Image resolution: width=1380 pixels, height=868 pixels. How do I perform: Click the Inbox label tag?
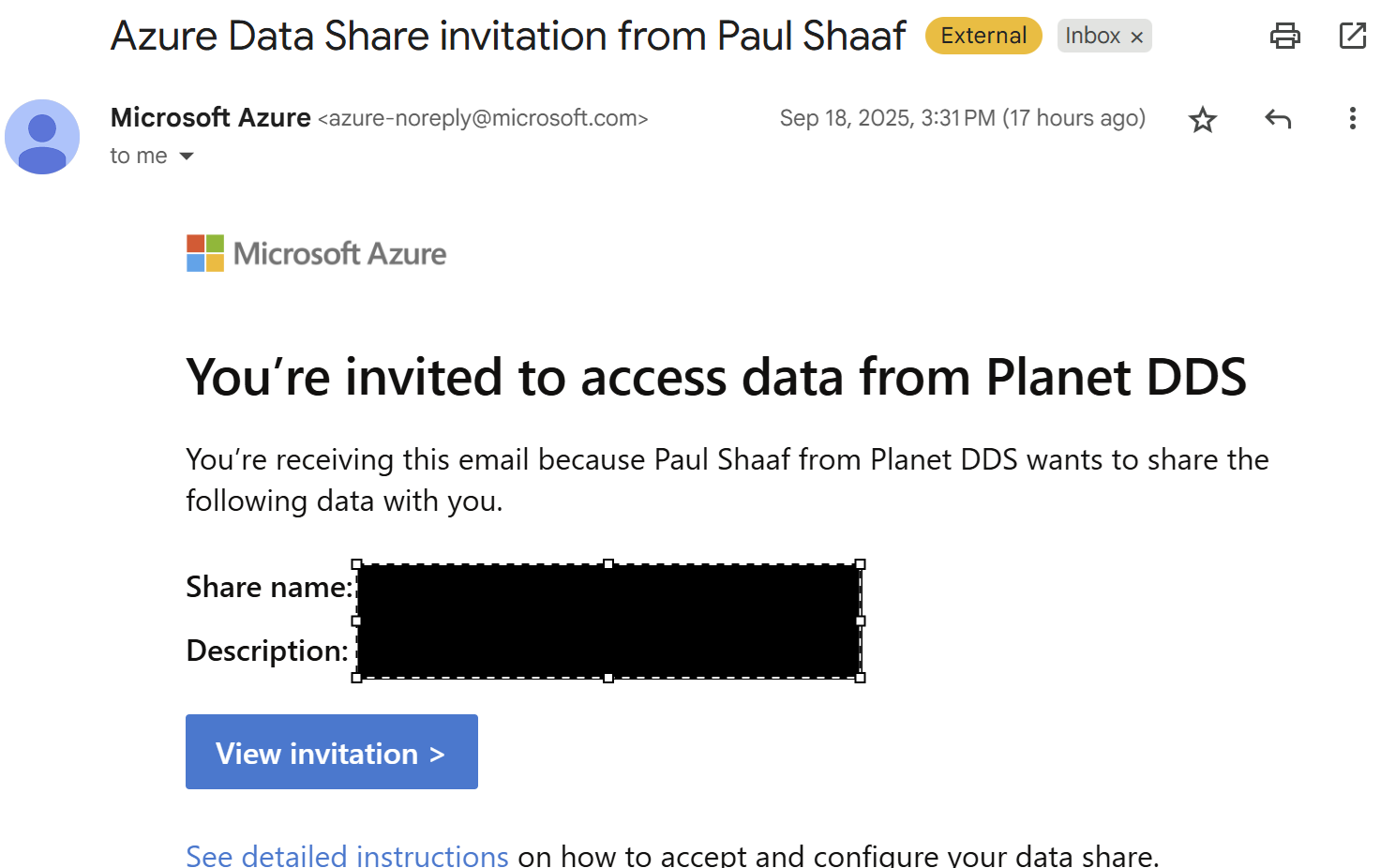(1092, 36)
